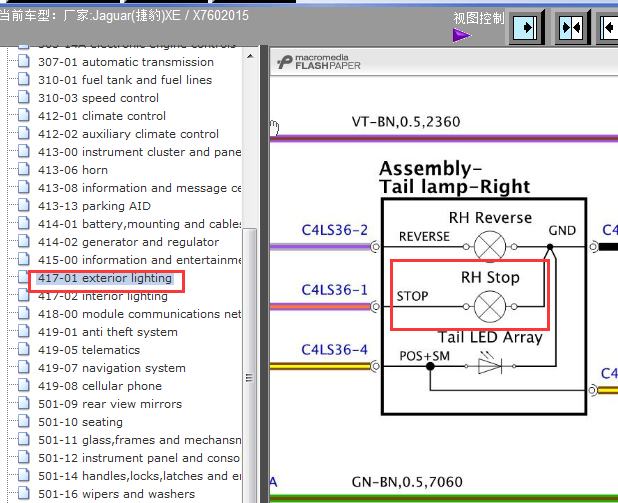Screen dimensions: 618x503
Task: Open 419-01 anti theft system
Action: pos(108,332)
